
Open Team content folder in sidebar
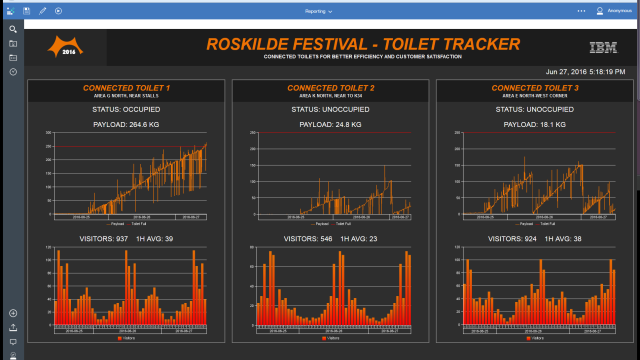[x=13, y=58]
